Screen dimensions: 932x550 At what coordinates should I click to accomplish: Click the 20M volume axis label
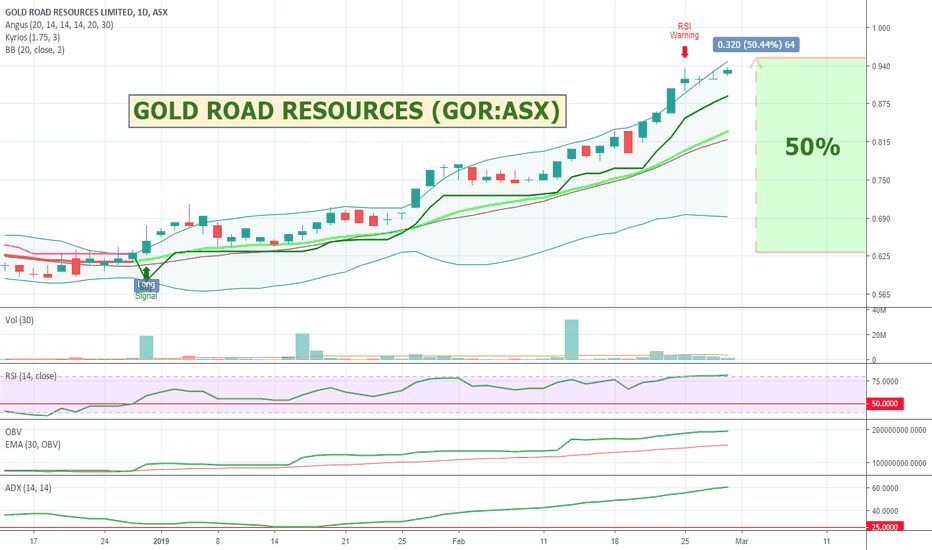pyautogui.click(x=879, y=335)
